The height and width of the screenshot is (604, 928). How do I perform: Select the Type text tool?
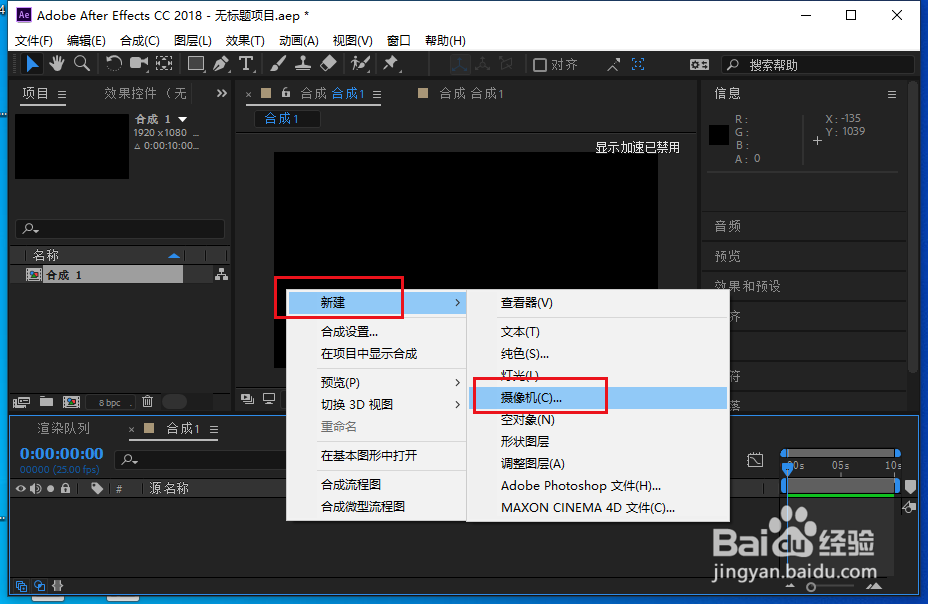246,64
